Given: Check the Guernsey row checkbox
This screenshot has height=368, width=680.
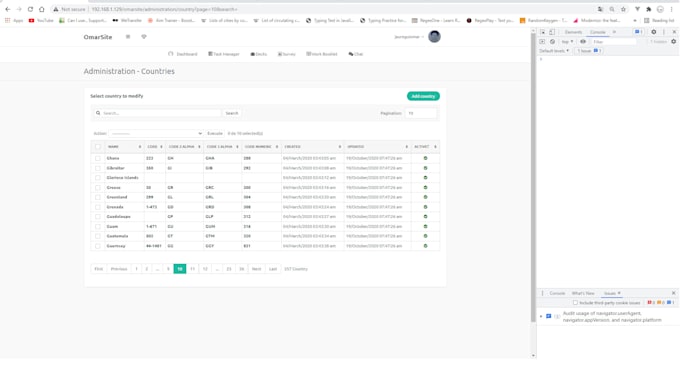Looking at the screenshot, I should tap(98, 246).
